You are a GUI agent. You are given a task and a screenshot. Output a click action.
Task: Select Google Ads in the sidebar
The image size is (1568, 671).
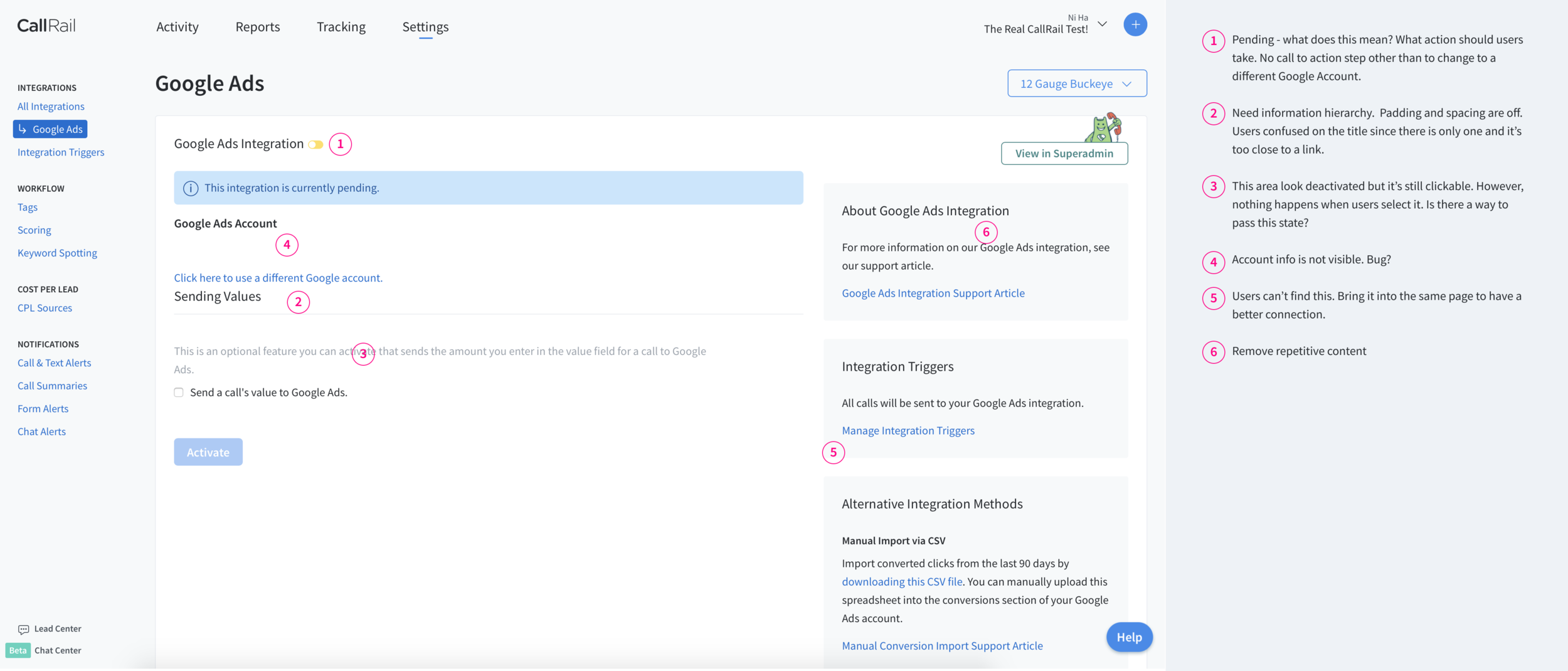point(50,129)
